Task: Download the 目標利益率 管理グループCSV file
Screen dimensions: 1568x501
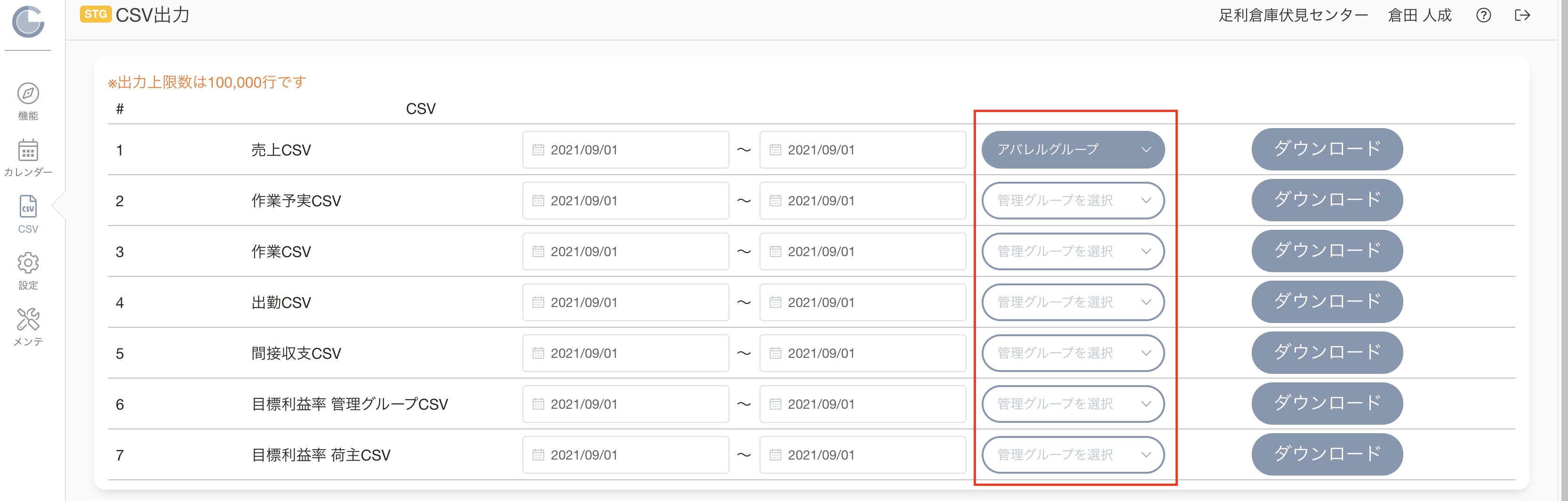Action: pos(1327,404)
